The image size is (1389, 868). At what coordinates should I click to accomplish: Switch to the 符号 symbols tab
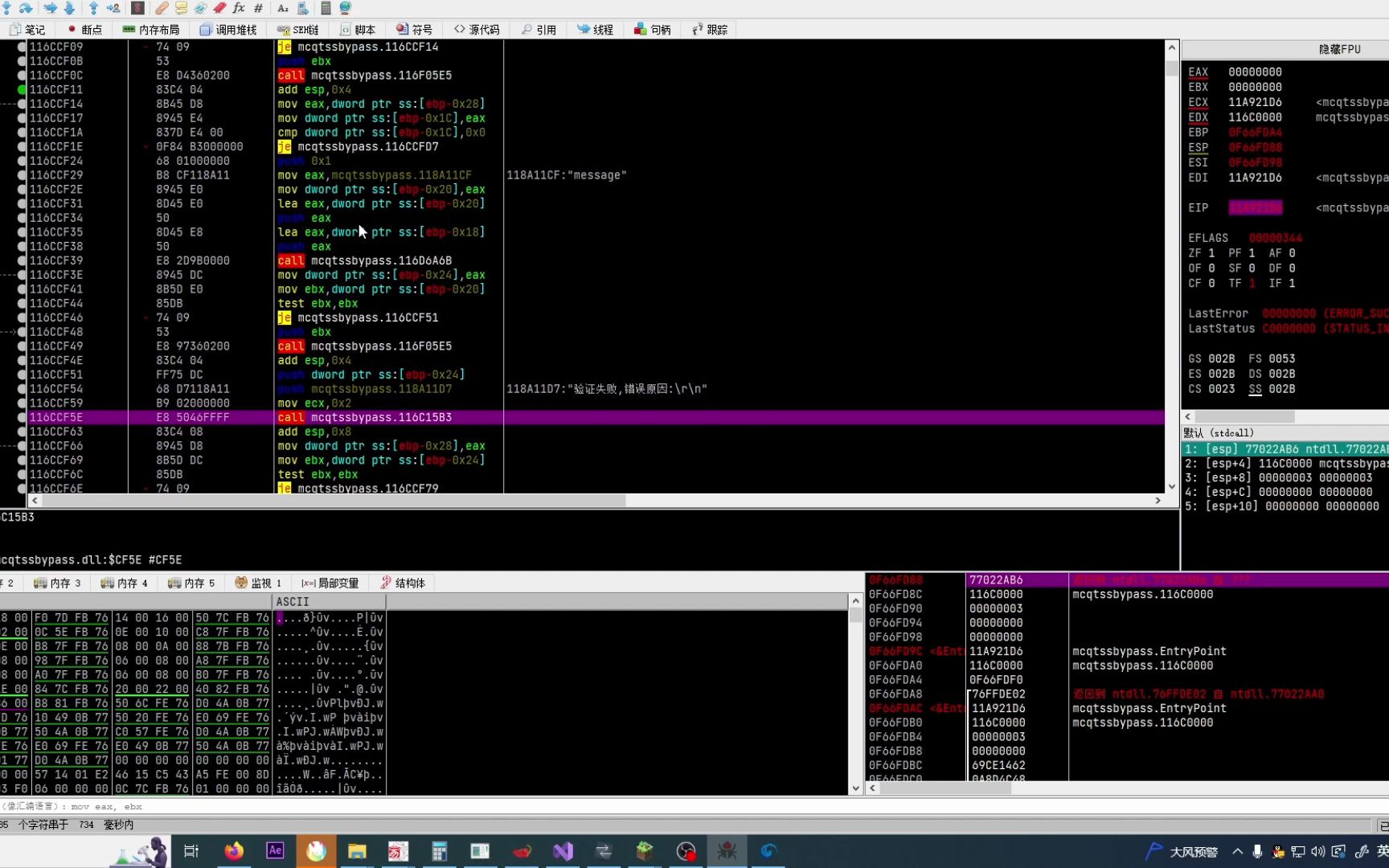point(415,30)
